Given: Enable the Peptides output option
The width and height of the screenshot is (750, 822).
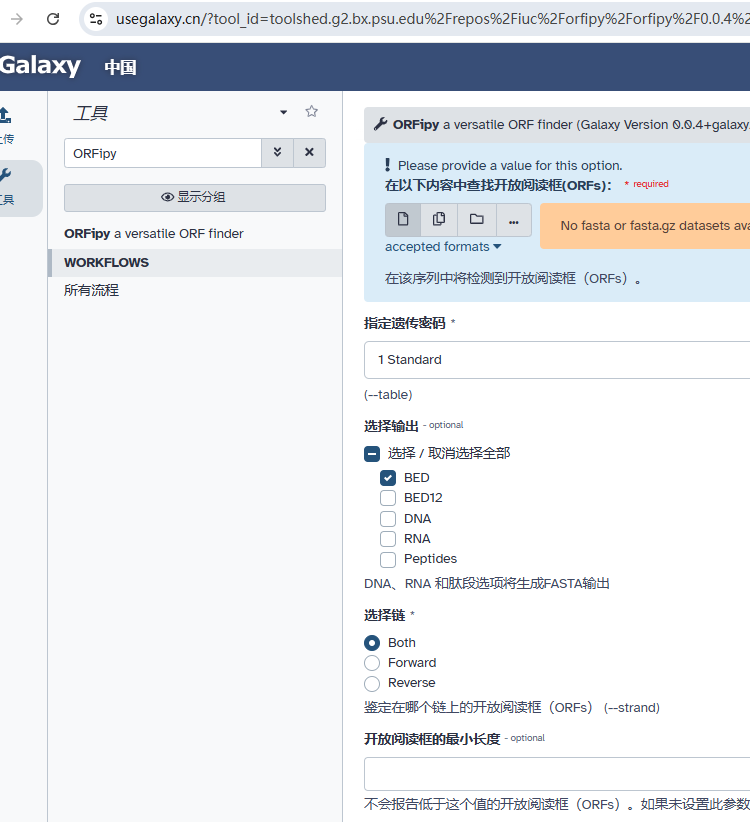Looking at the screenshot, I should (387, 559).
